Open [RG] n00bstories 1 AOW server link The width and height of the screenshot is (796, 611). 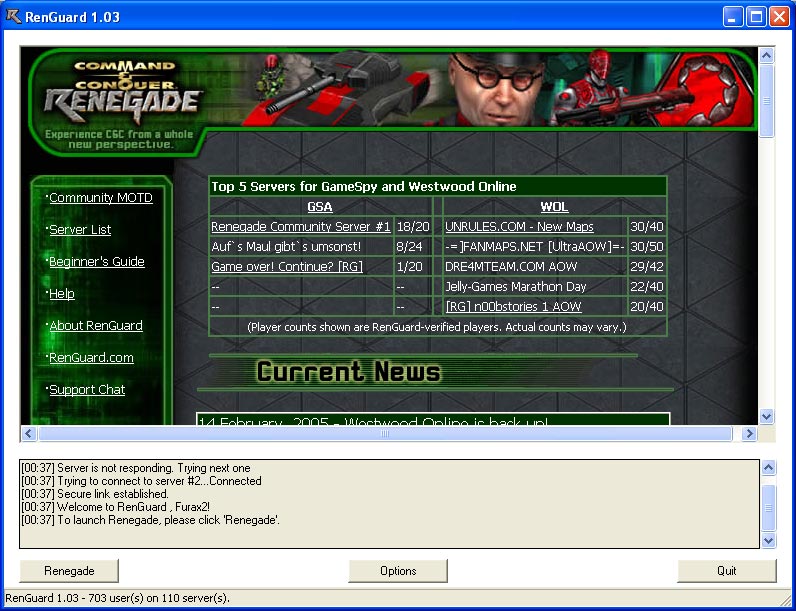513,307
